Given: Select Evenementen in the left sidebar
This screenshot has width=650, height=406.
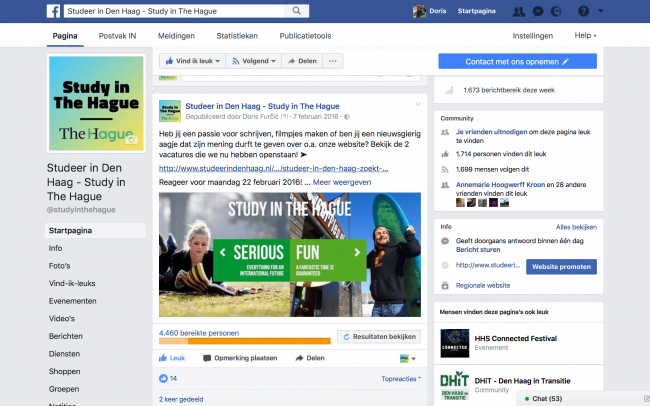Looking at the screenshot, I should tap(73, 301).
